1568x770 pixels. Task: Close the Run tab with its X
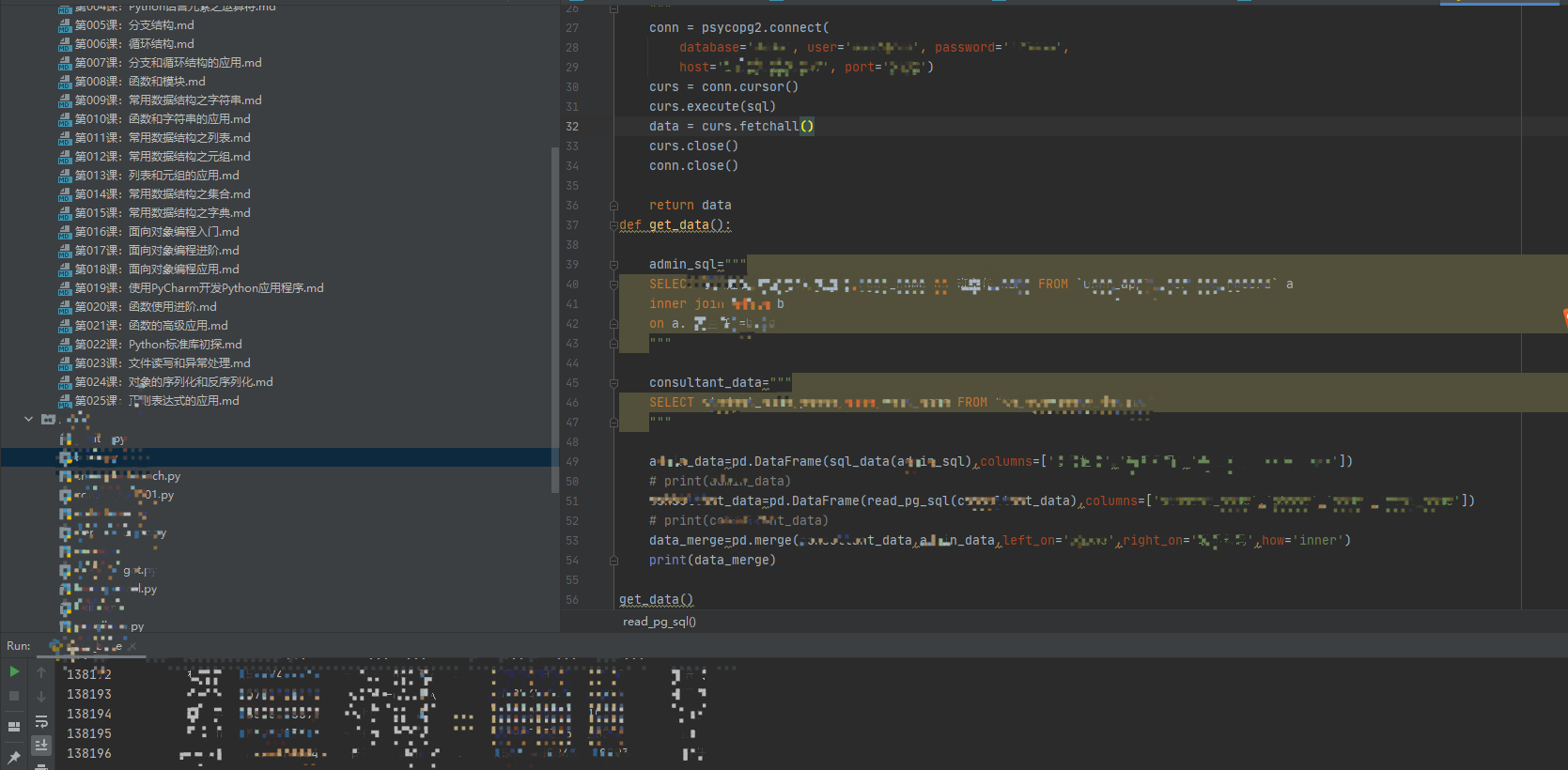click(x=132, y=646)
